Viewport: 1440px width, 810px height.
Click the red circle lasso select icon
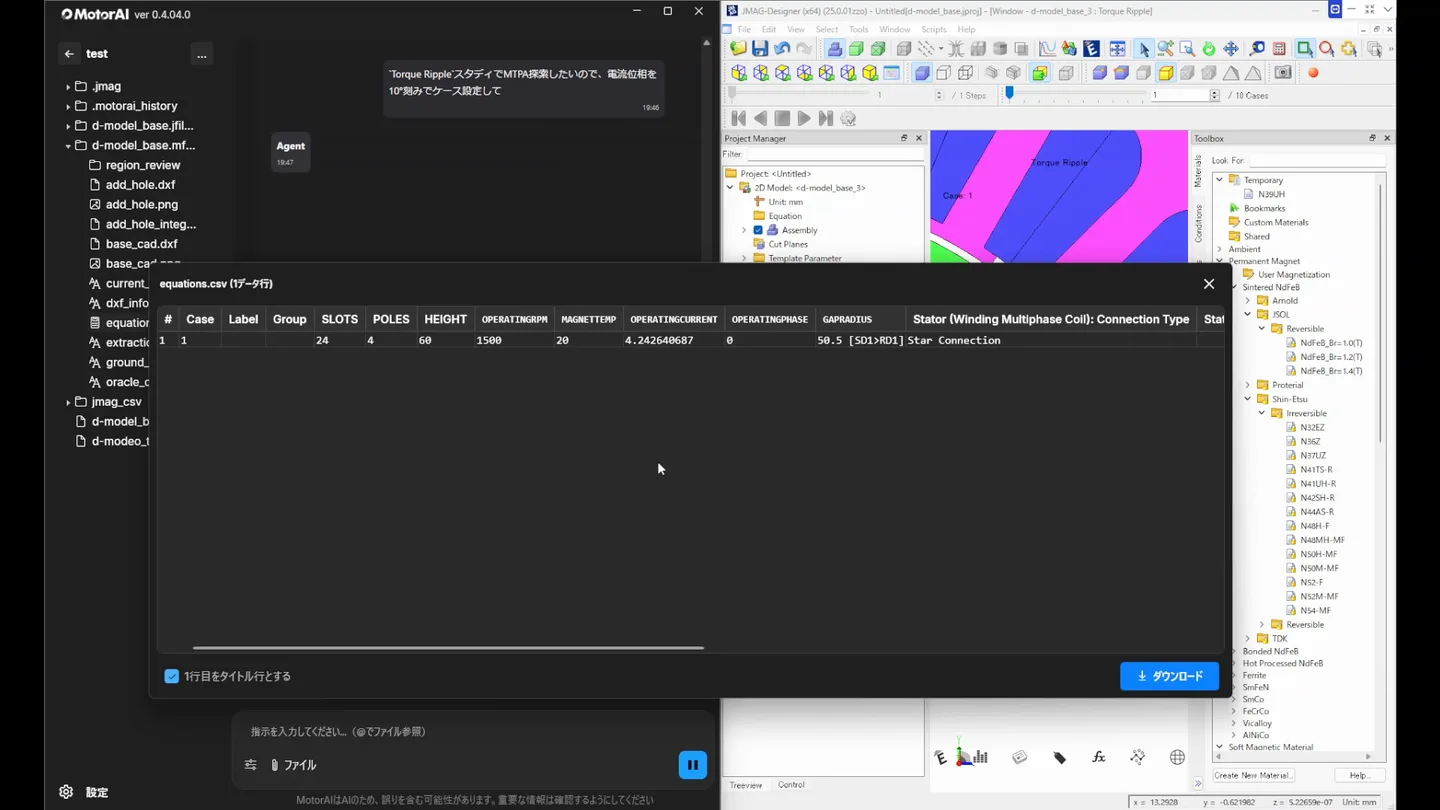click(1327, 49)
